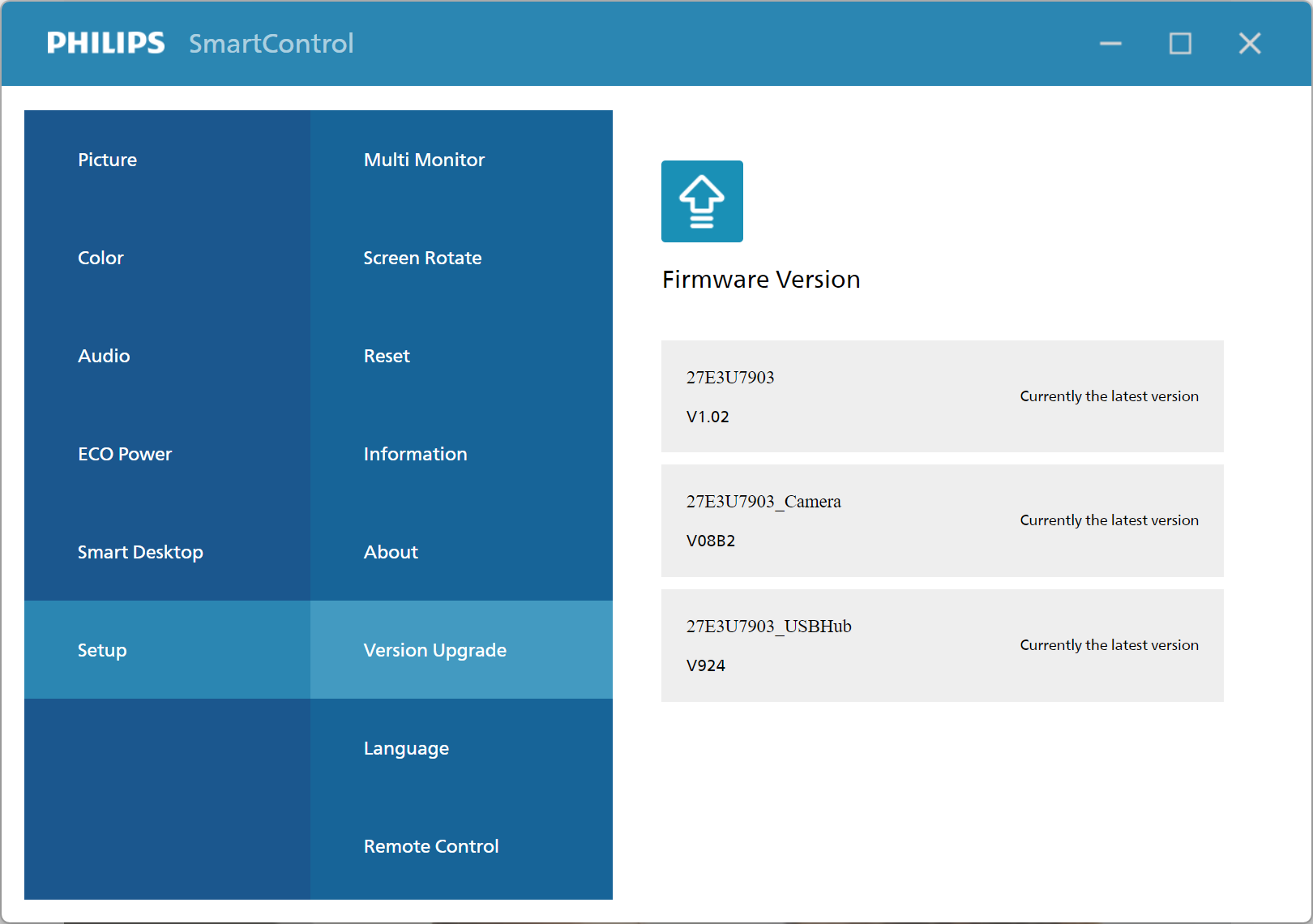
Task: Open the Picture menu
Action: pos(108,160)
